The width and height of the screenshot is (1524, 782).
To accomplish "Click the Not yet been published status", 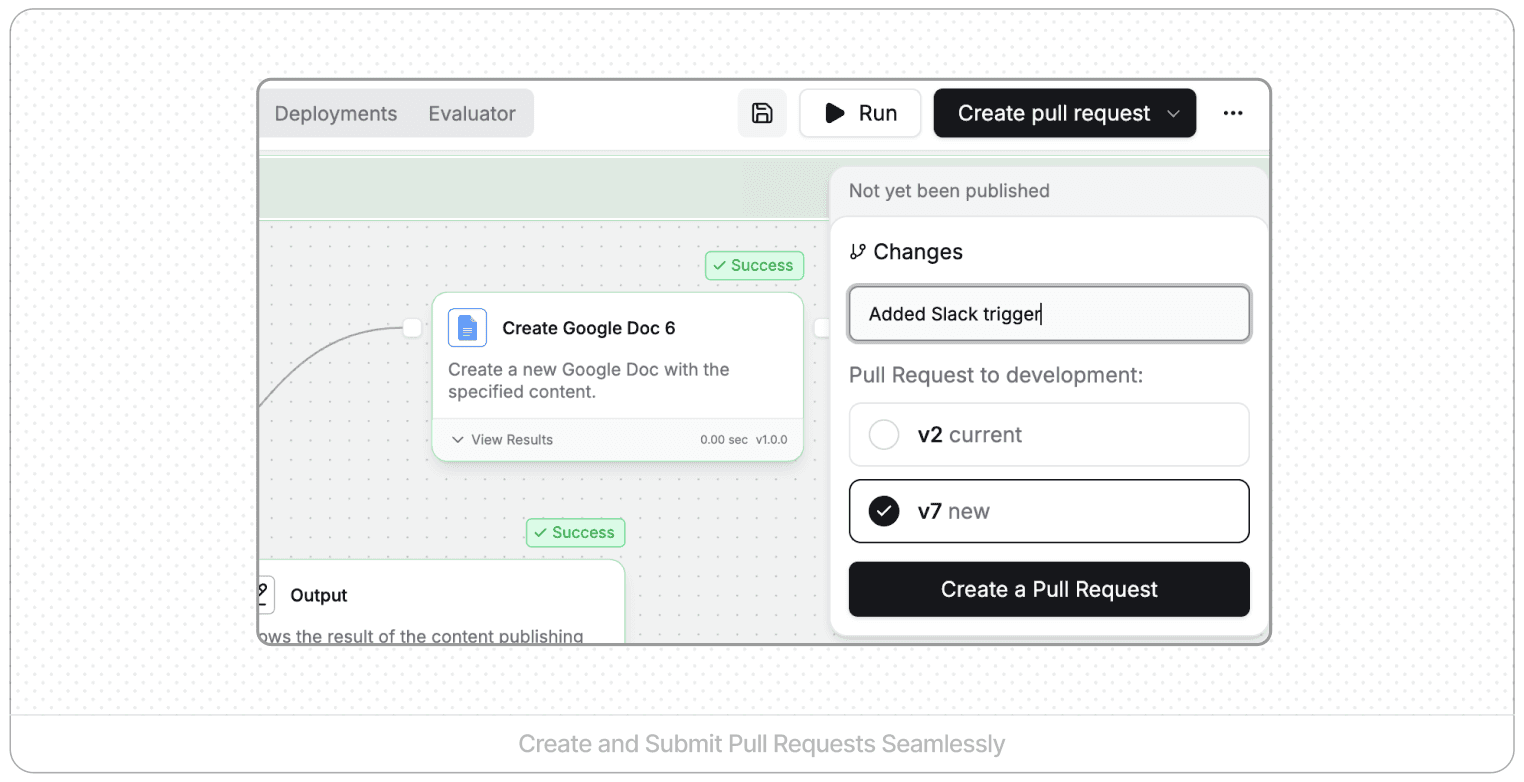I will (x=949, y=191).
